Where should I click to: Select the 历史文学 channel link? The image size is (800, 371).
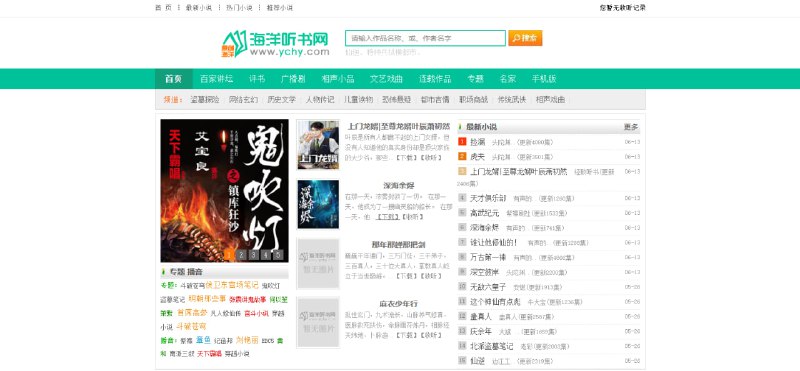click(x=282, y=100)
